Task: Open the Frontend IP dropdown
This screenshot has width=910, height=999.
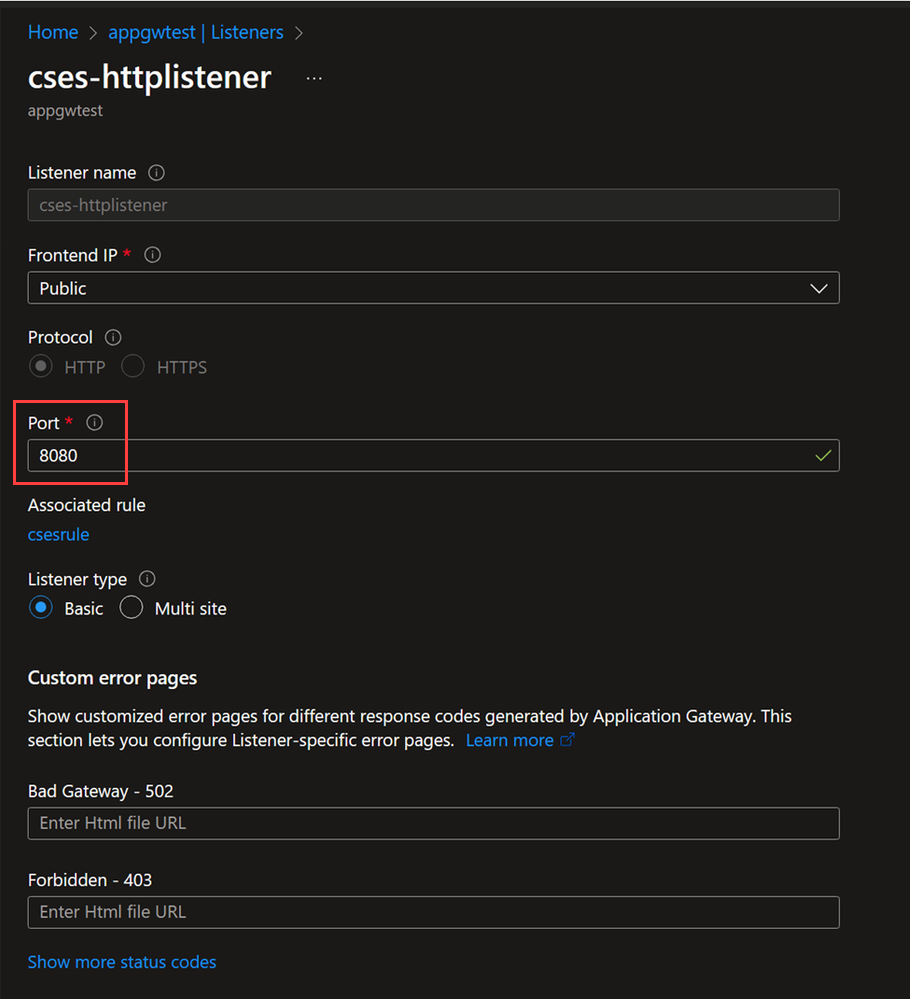Action: [x=819, y=288]
